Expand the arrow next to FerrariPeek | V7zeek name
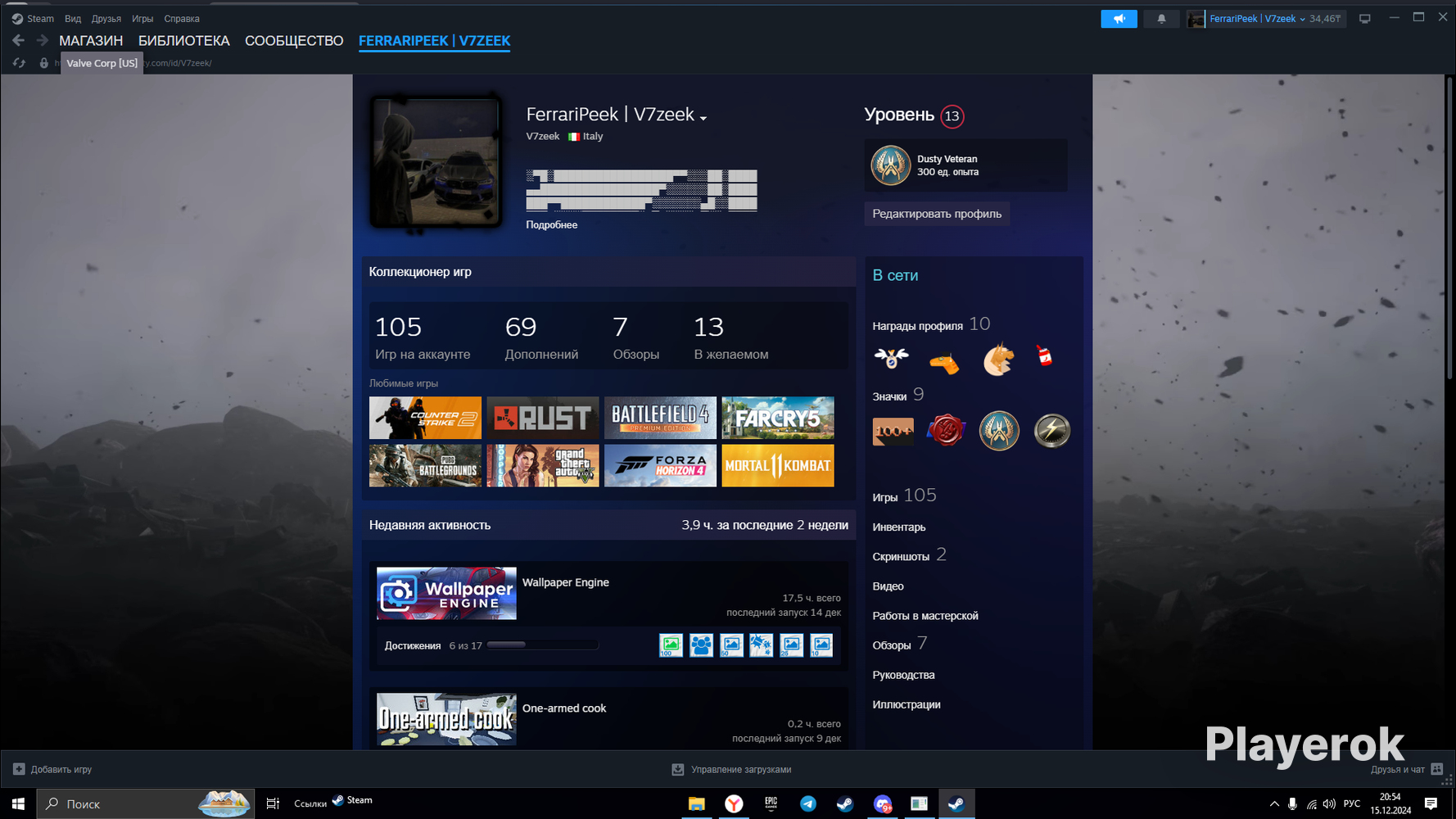The image size is (1456, 819). tap(703, 118)
